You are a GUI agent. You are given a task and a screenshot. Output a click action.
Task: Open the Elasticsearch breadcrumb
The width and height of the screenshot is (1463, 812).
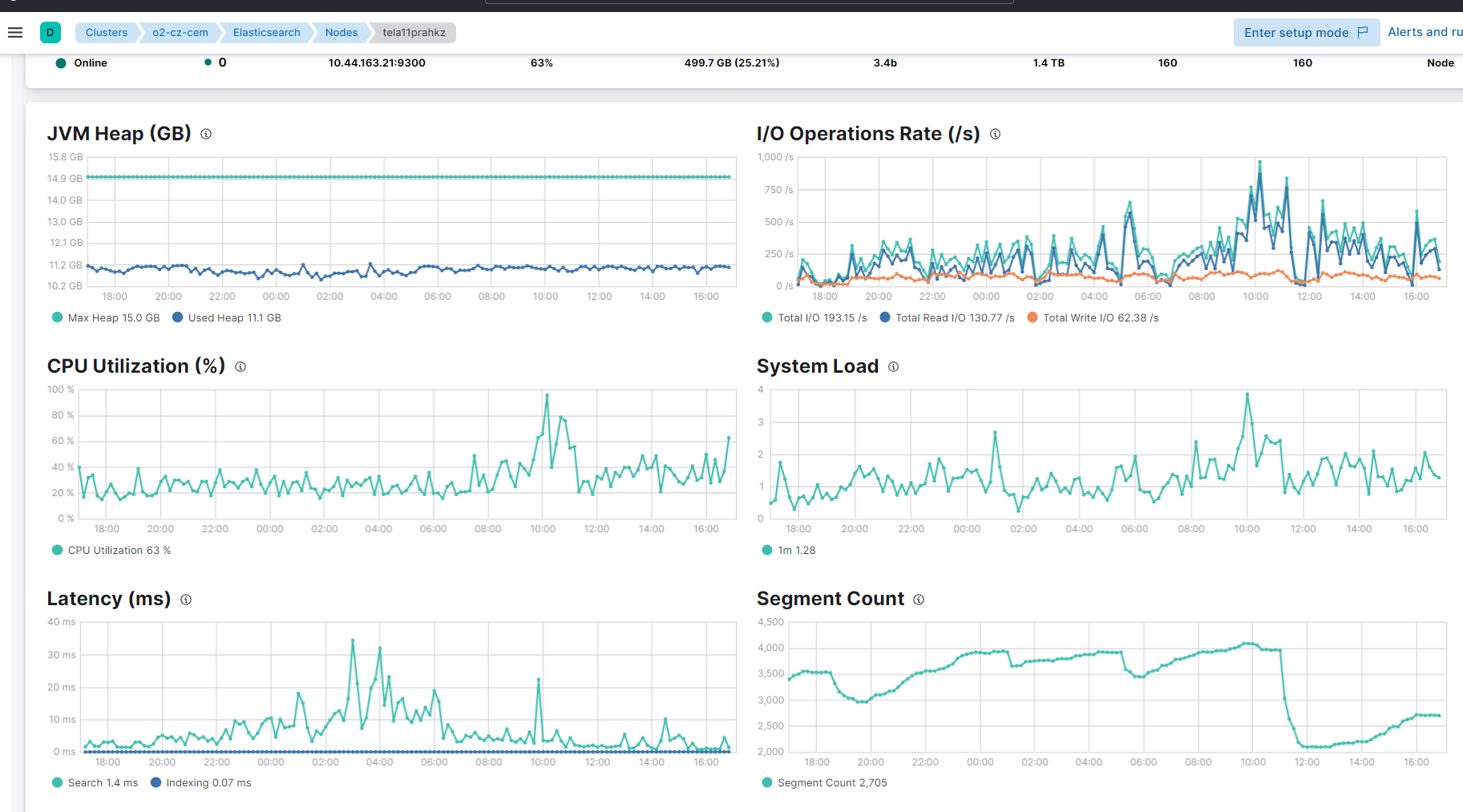coord(266,32)
